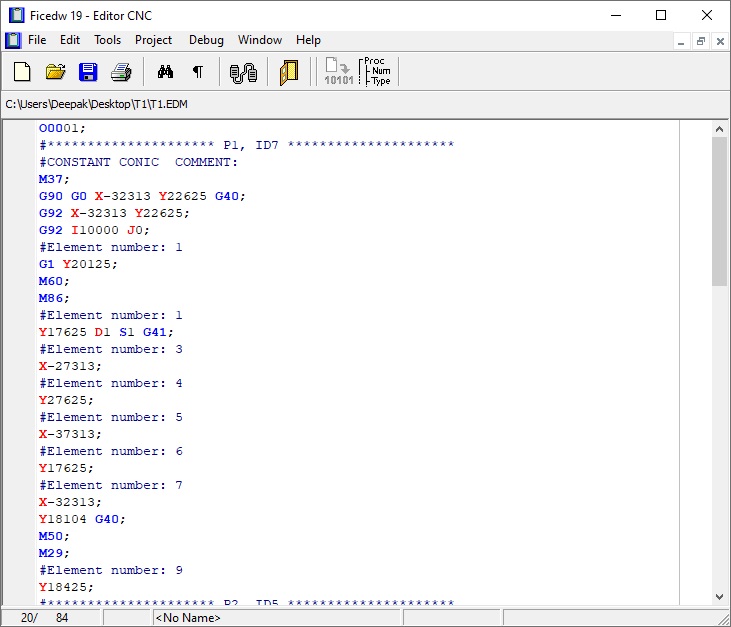Click the G1 Y20125; line

pos(78,264)
